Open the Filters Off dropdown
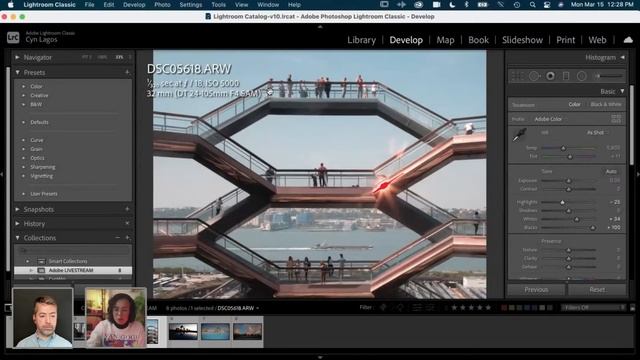 pyautogui.click(x=593, y=308)
